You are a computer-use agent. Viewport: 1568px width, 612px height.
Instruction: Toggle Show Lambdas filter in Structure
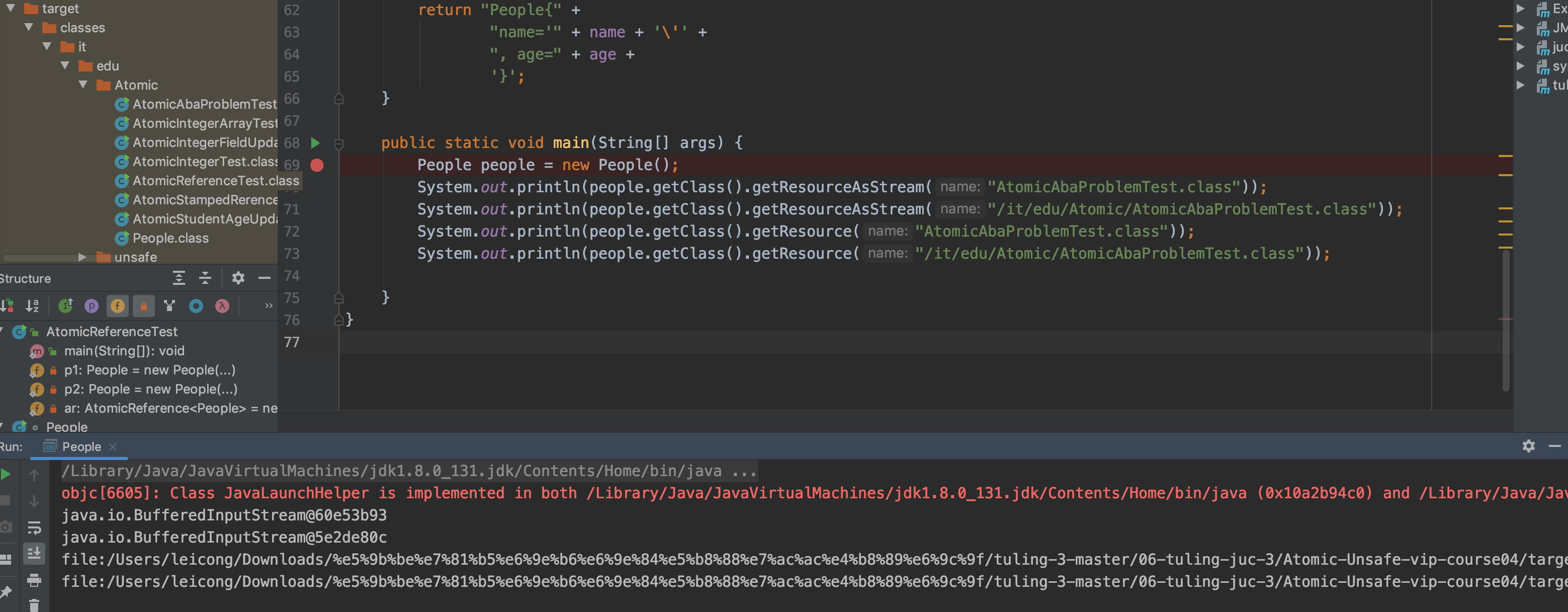point(222,305)
